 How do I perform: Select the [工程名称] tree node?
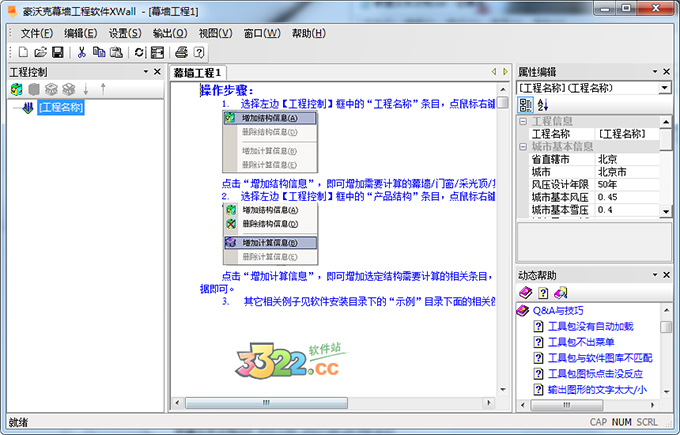click(61, 108)
